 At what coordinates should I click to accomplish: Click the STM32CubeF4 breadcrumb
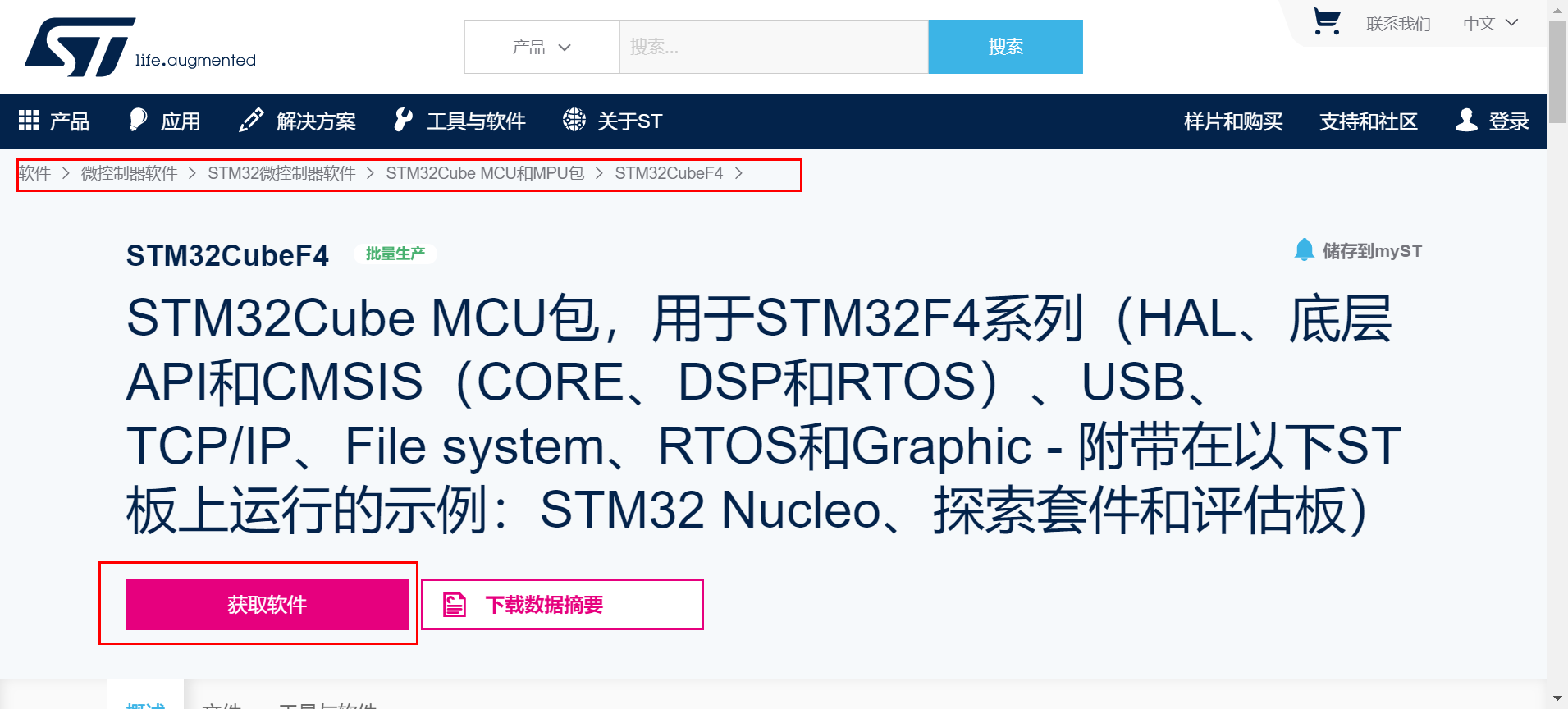669,173
